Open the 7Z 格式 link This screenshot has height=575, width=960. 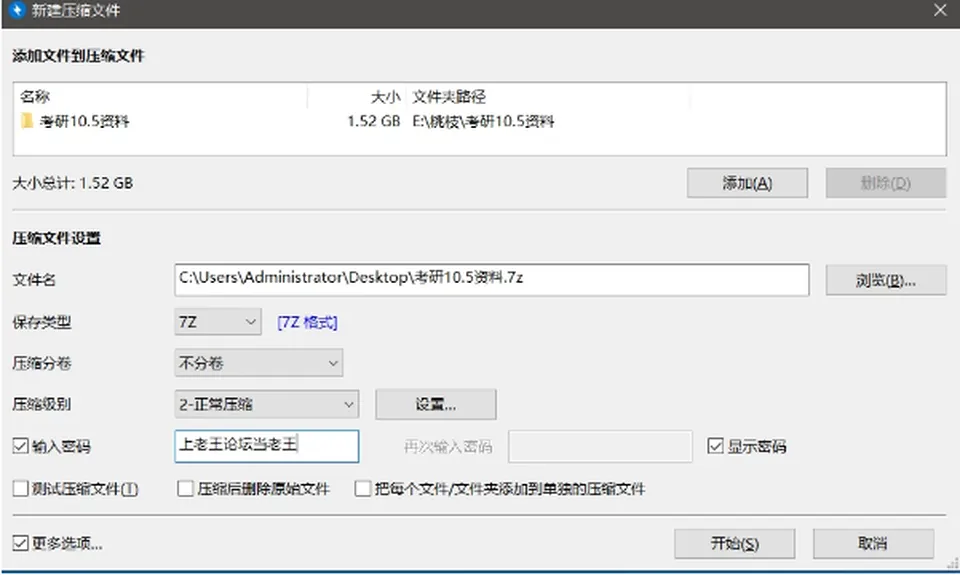click(307, 323)
